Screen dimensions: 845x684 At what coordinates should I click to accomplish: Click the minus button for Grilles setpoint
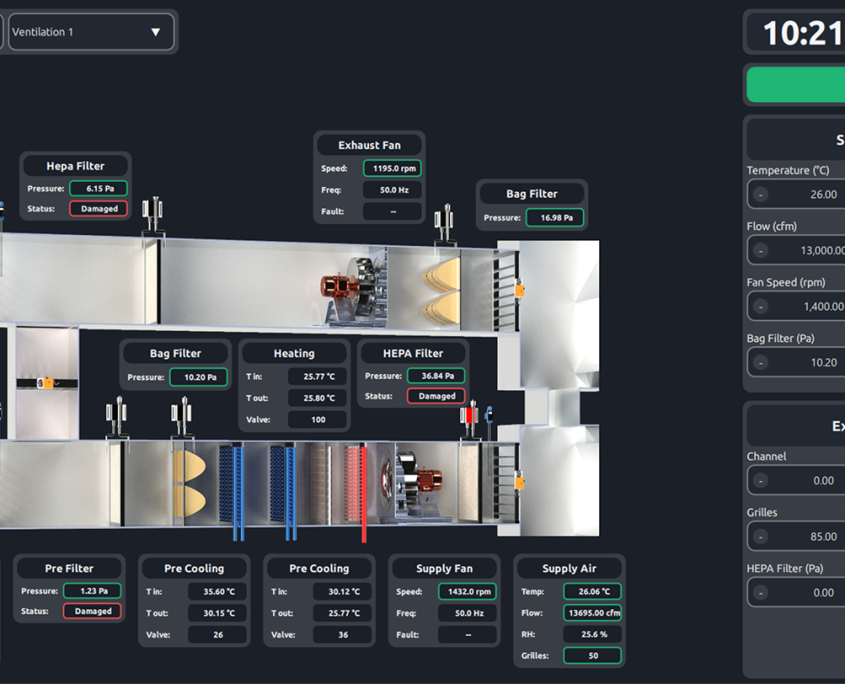(761, 537)
